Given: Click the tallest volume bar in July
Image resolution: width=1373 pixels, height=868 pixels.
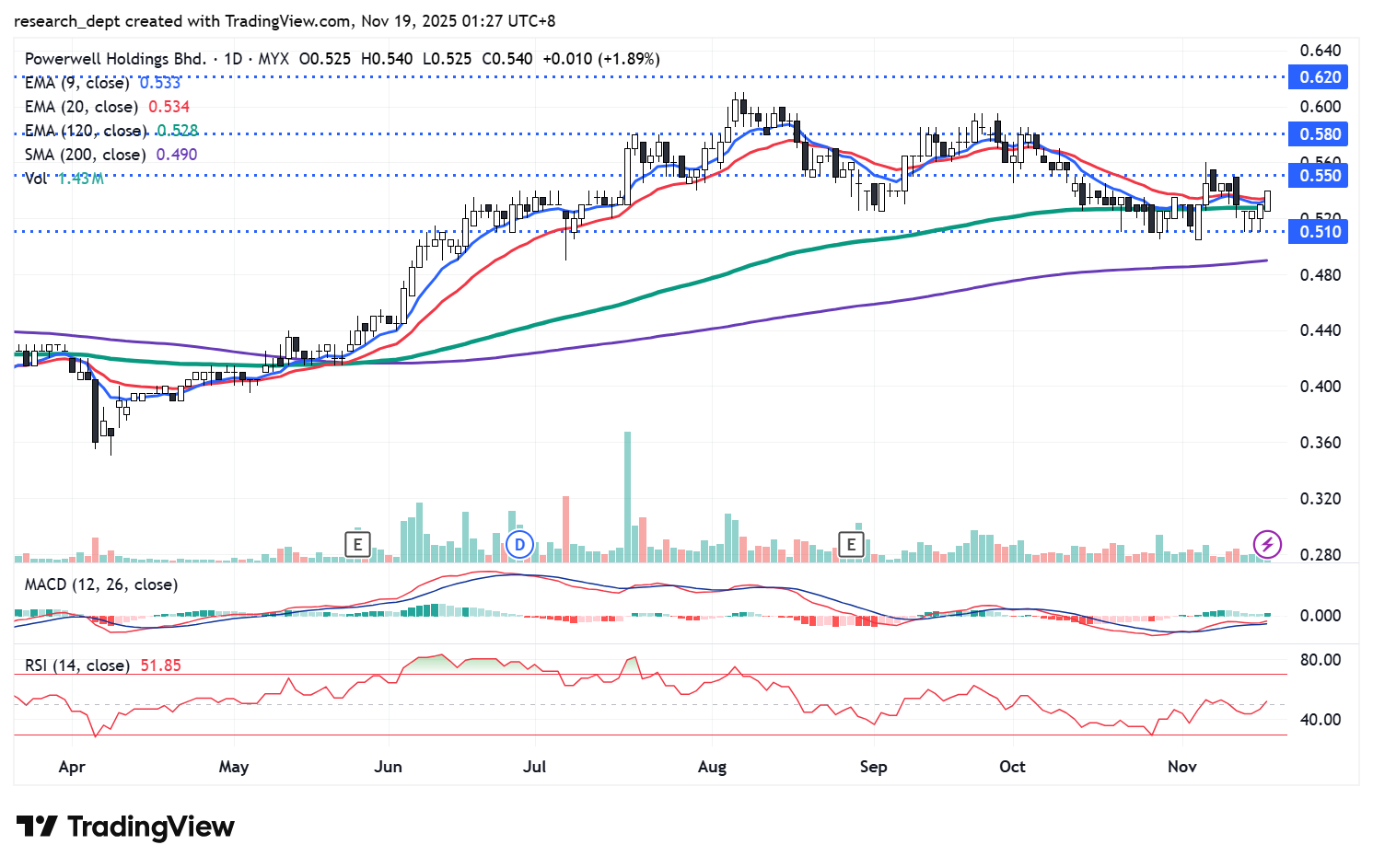Looking at the screenshot, I should (627, 497).
